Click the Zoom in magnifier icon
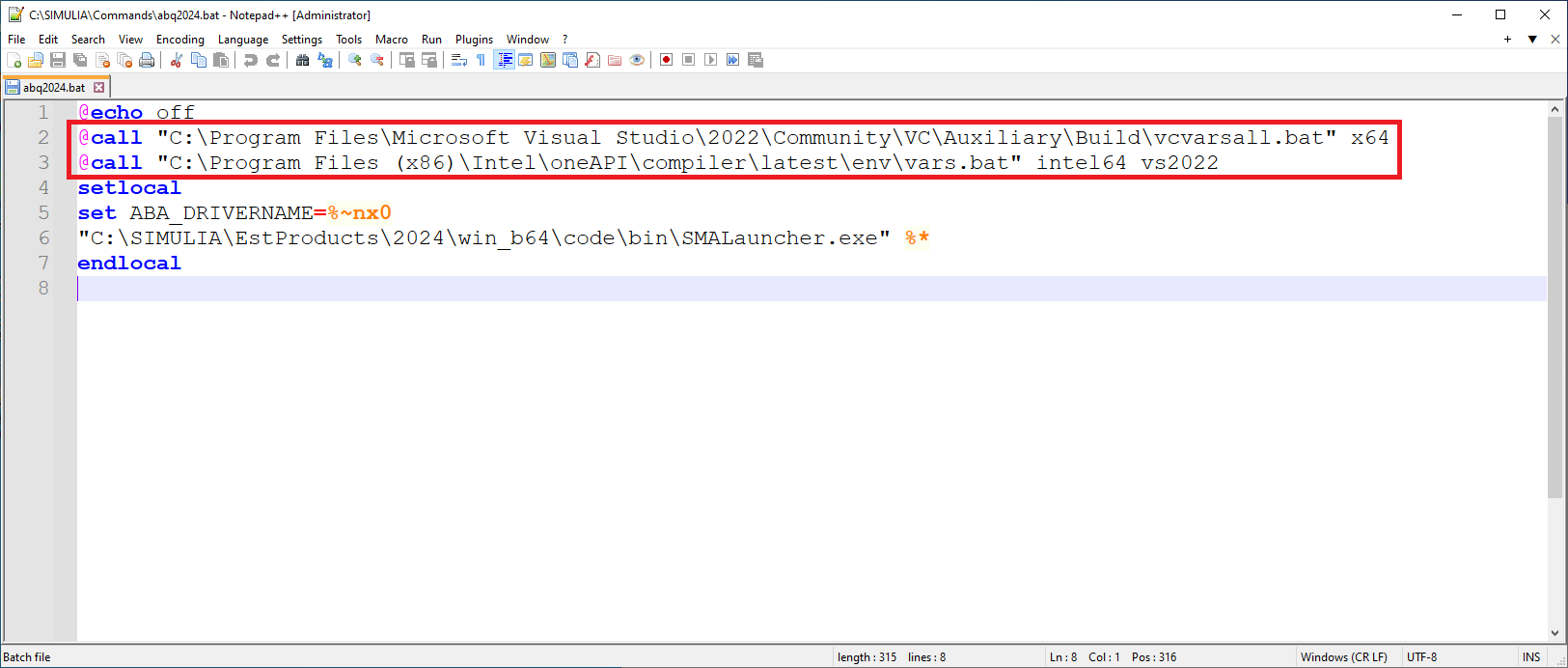The height and width of the screenshot is (668, 1568). pyautogui.click(x=355, y=60)
